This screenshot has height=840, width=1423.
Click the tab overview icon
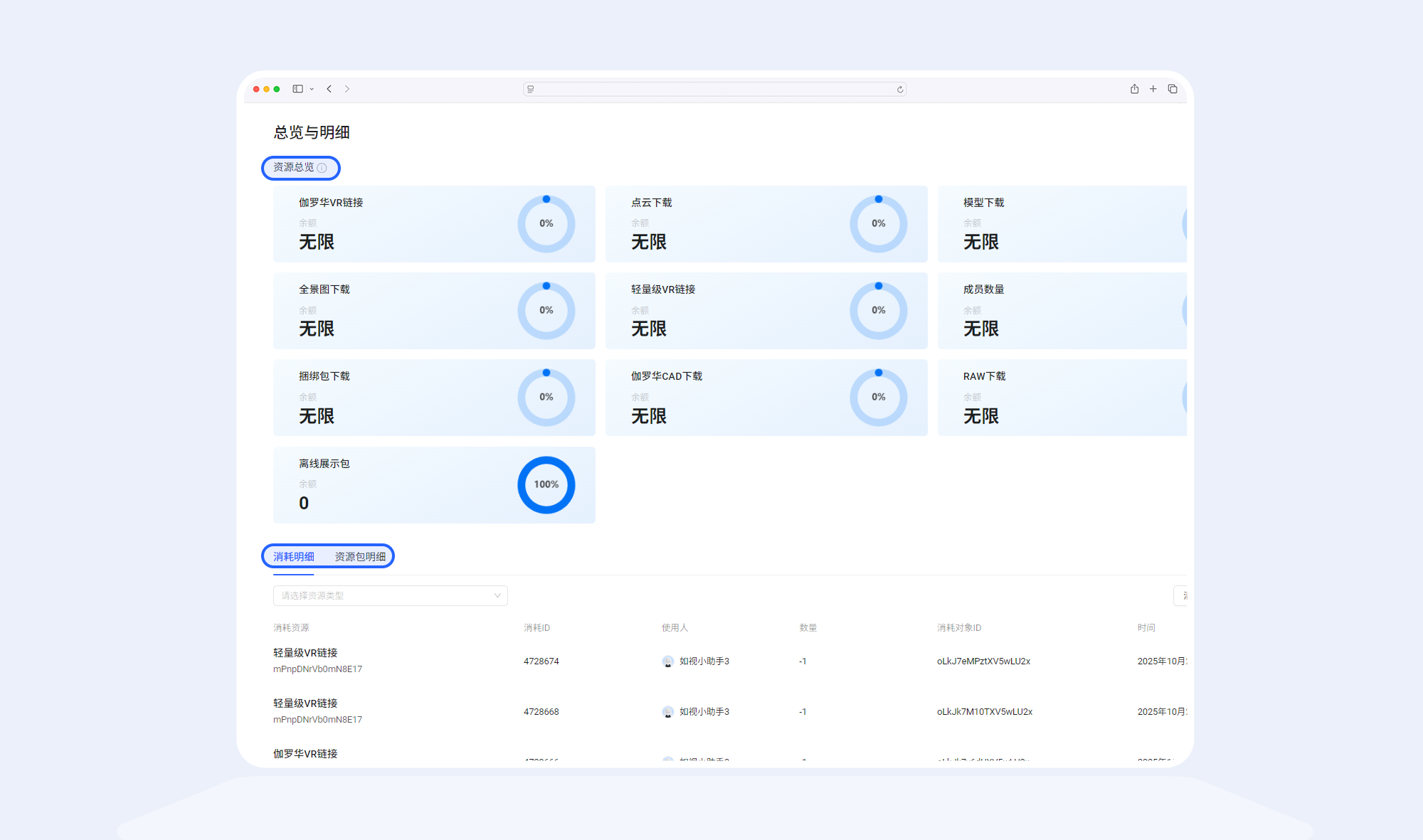pyautogui.click(x=1173, y=89)
